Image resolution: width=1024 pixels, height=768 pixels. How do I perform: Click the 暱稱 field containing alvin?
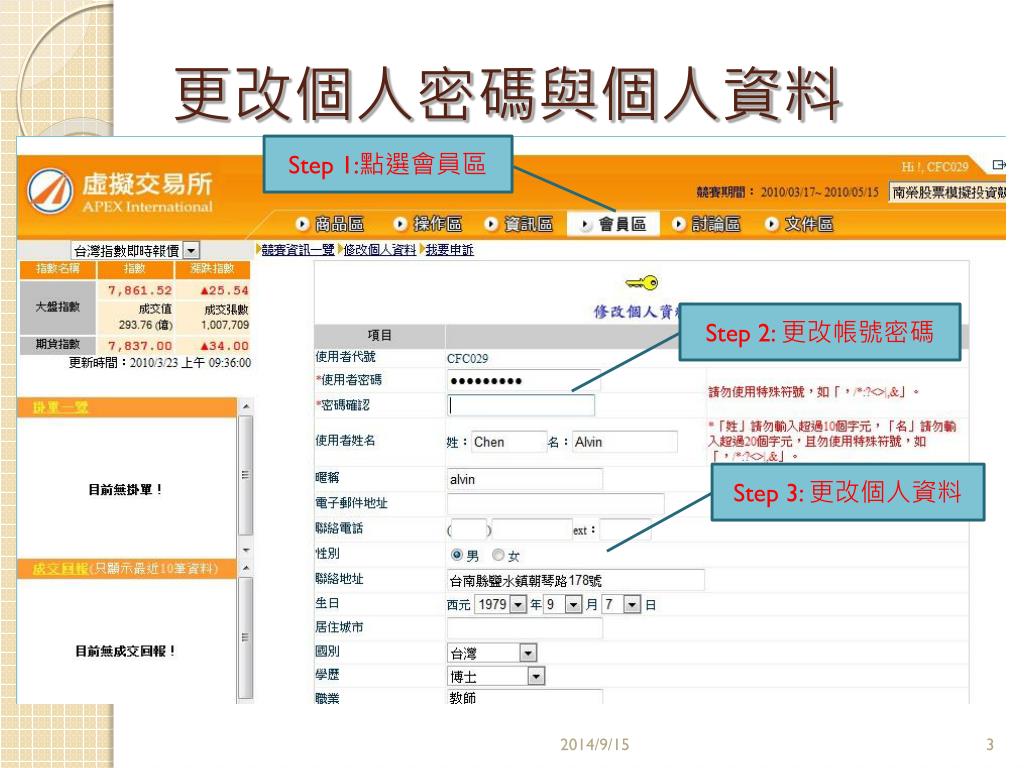coord(524,479)
